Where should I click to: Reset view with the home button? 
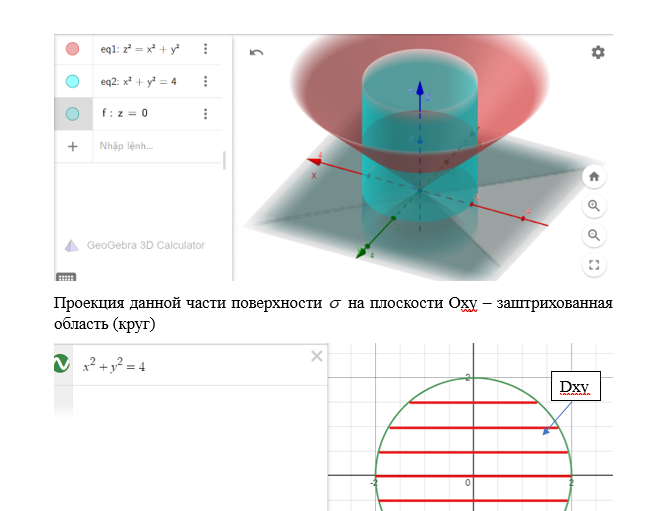tap(594, 177)
